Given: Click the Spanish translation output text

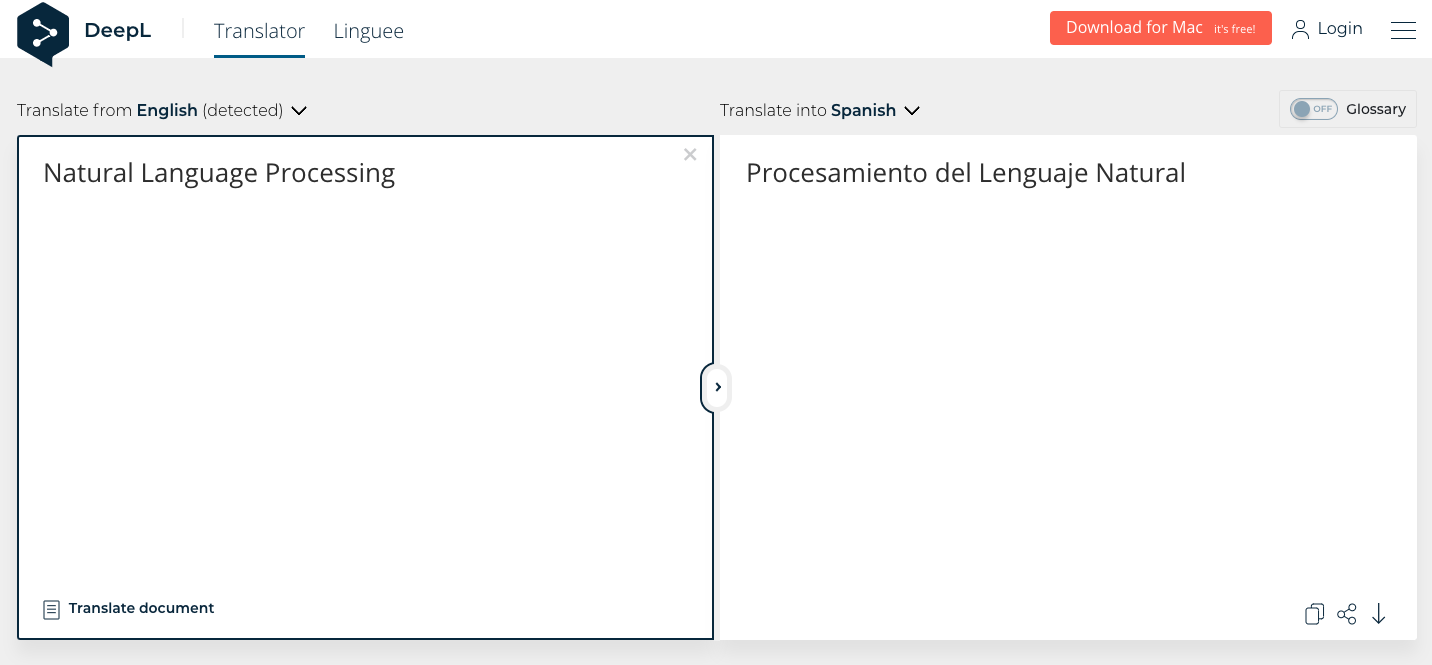Looking at the screenshot, I should pyautogui.click(x=966, y=173).
